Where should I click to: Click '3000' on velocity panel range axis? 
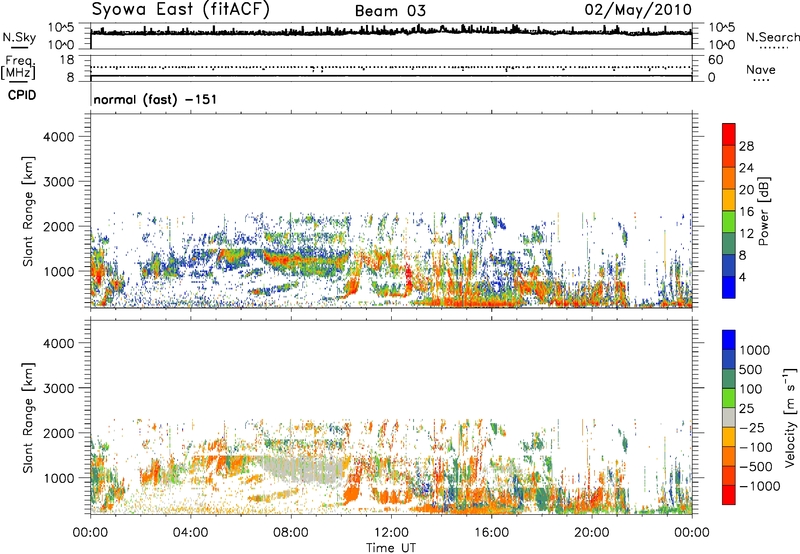58,388
